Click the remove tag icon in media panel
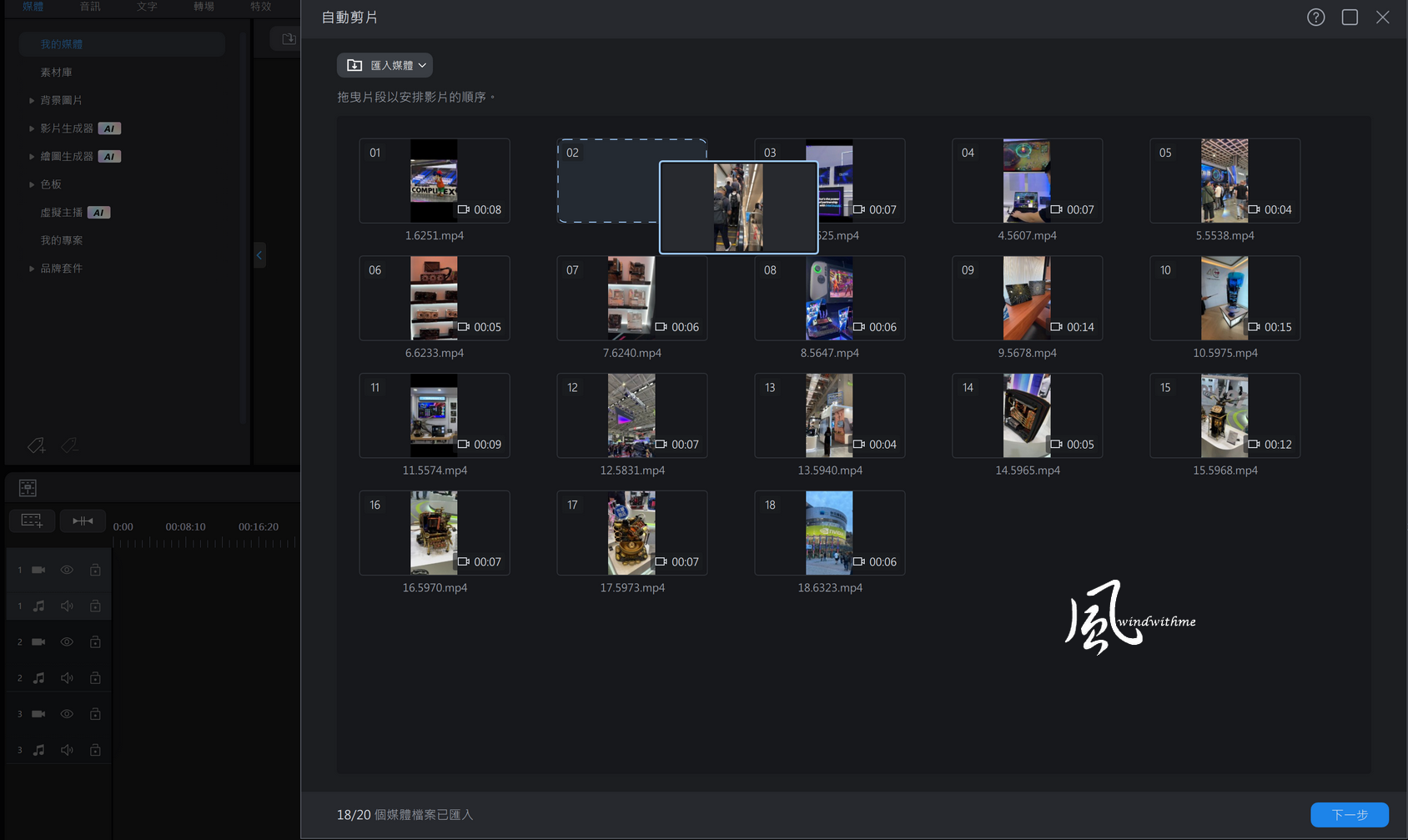The image size is (1408, 840). tap(69, 445)
